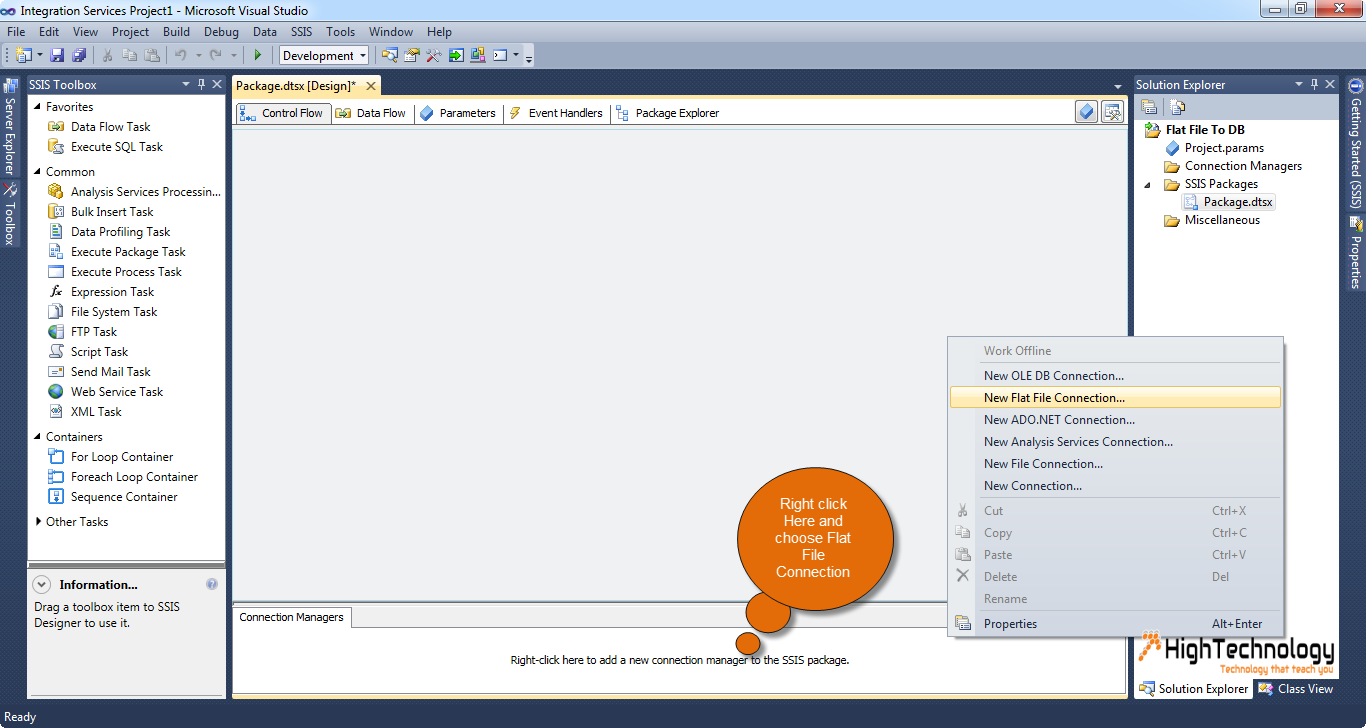The width and height of the screenshot is (1366, 728).
Task: Open the SSIS Toolbox window position dropdown
Action: tap(185, 84)
